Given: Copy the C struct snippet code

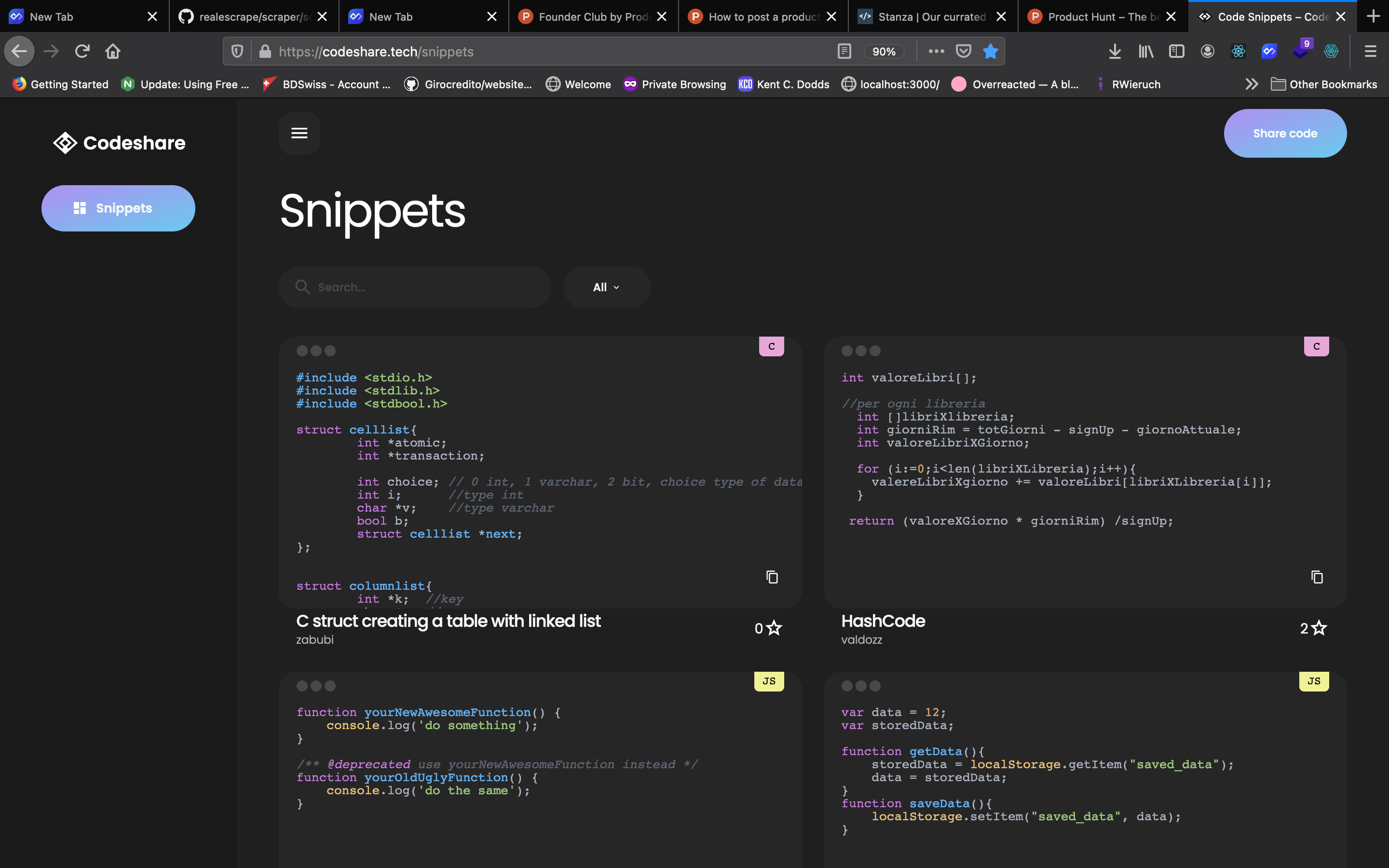Looking at the screenshot, I should coord(772,577).
